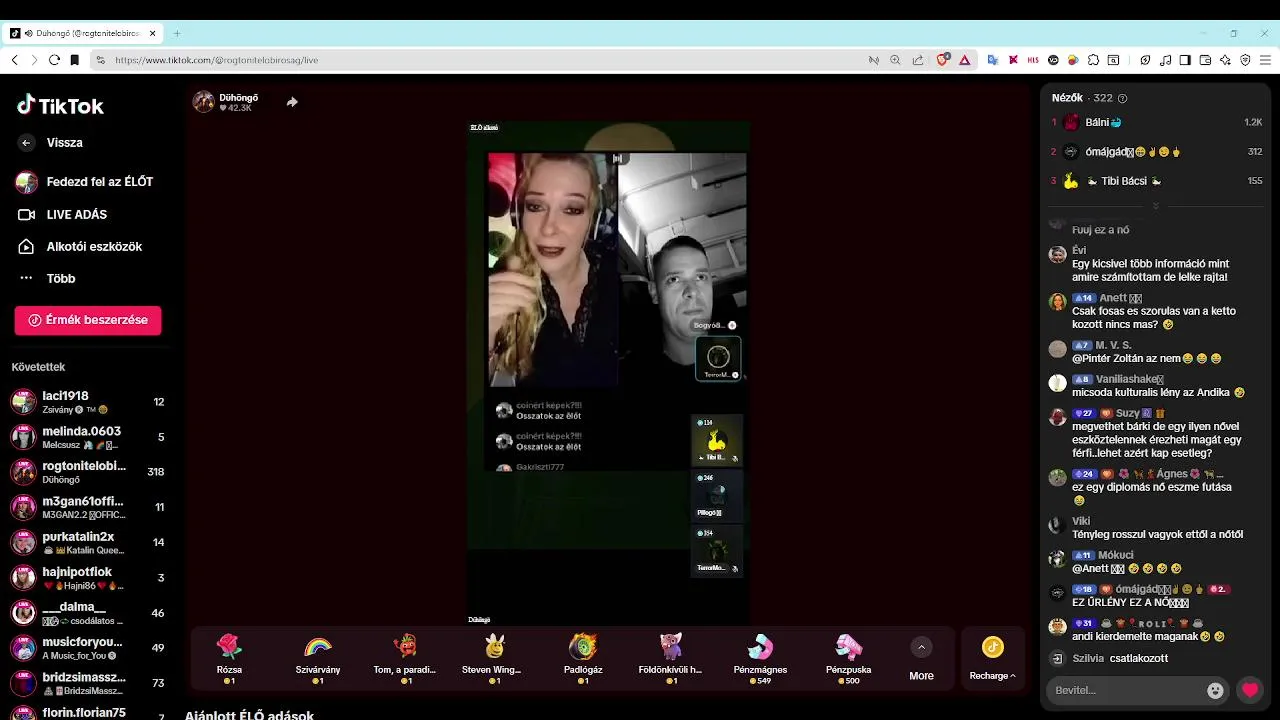Image resolution: width=1280 pixels, height=720 pixels.
Task: Open the VPN shield icon
Action: point(1245,60)
